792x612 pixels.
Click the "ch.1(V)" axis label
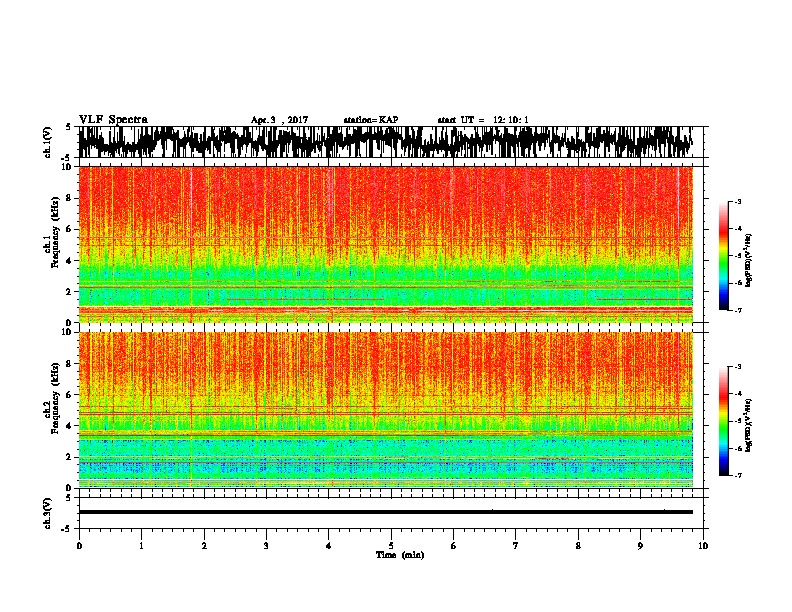48,142
